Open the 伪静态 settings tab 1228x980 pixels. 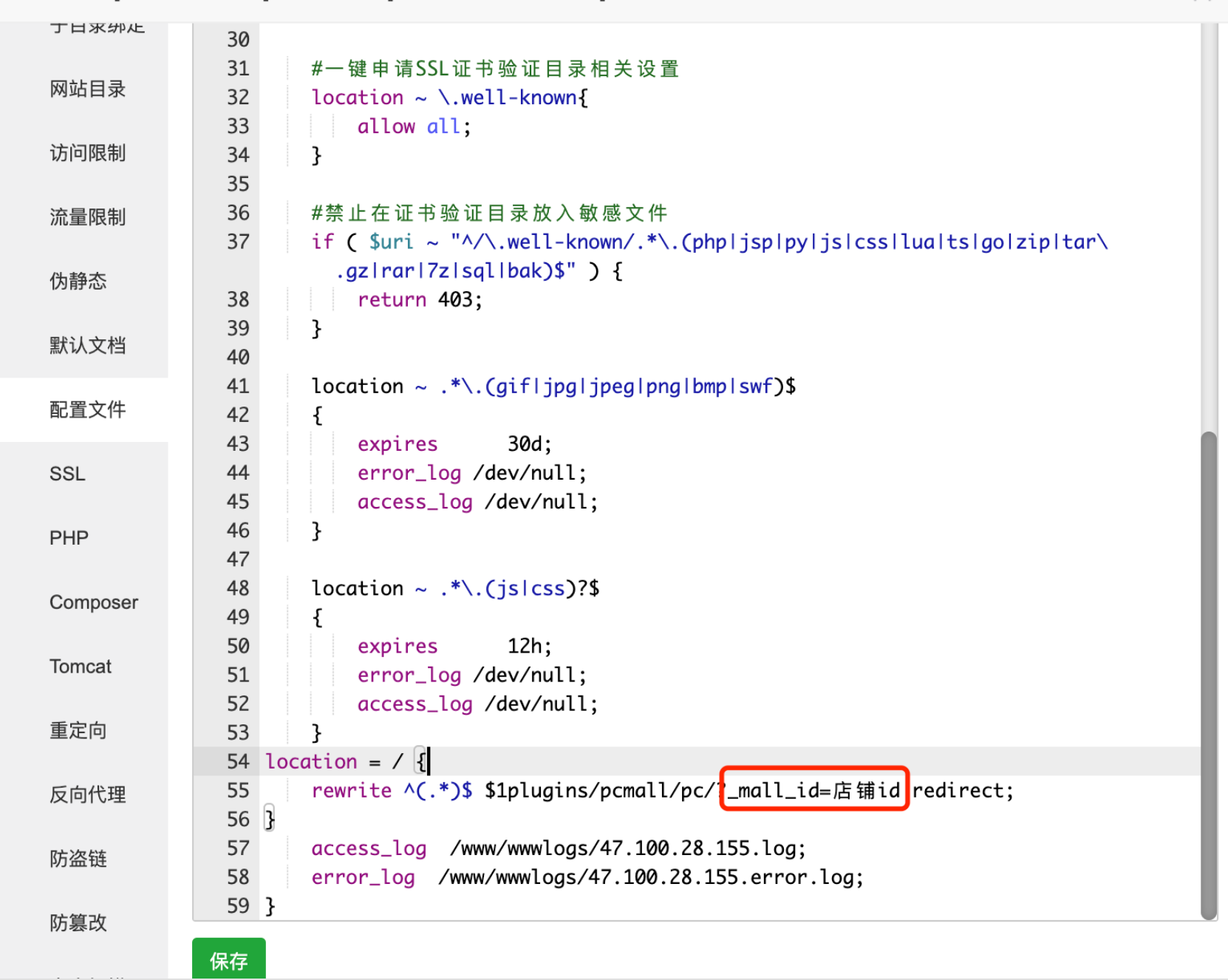click(x=78, y=281)
